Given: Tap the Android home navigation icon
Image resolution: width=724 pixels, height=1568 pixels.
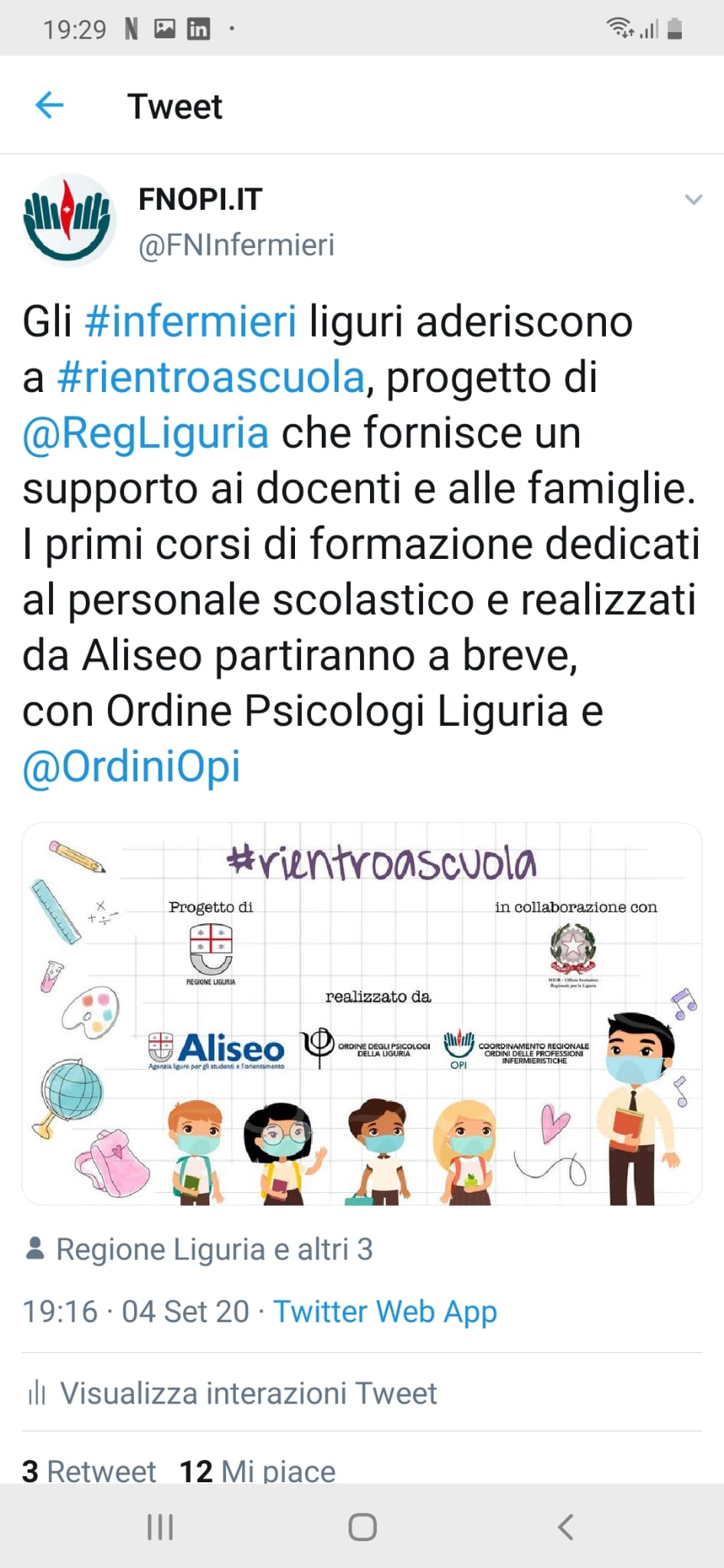Looking at the screenshot, I should 362,1527.
